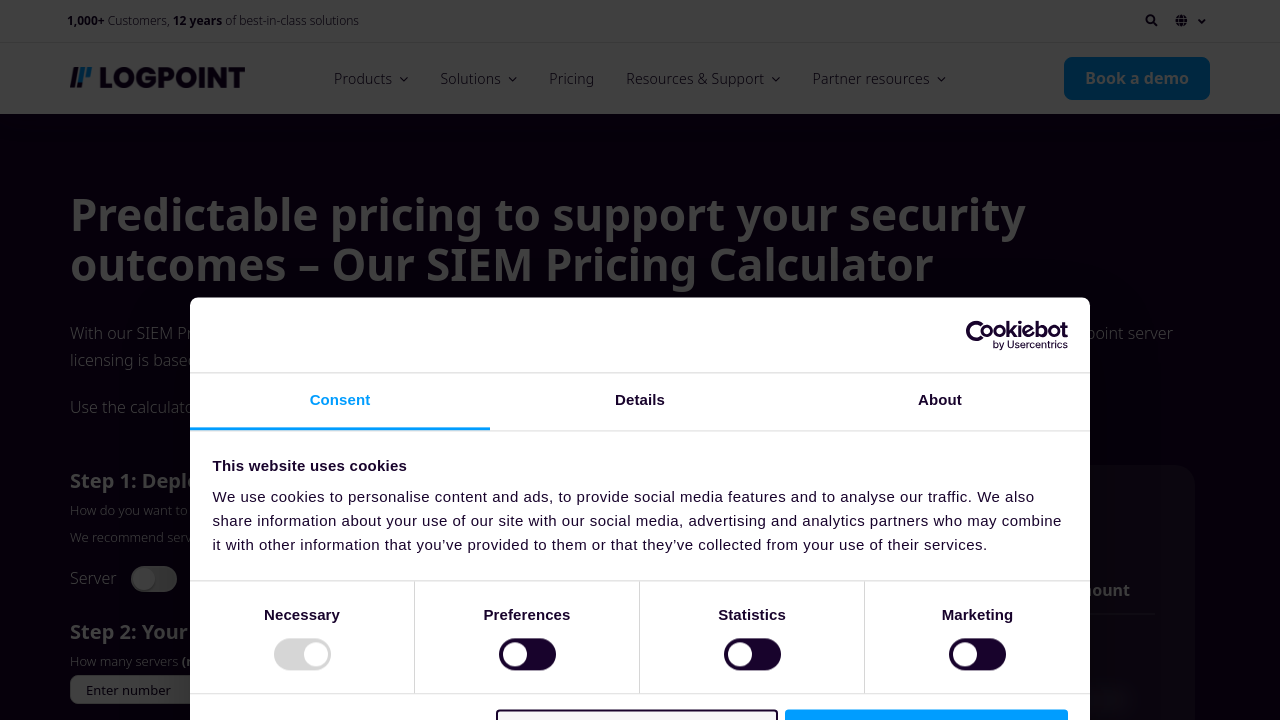Click the globe language icon

pos(1181,20)
